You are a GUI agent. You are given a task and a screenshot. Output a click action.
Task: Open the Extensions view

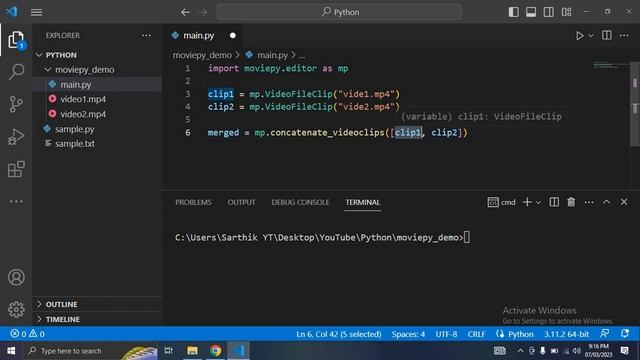click(16, 169)
